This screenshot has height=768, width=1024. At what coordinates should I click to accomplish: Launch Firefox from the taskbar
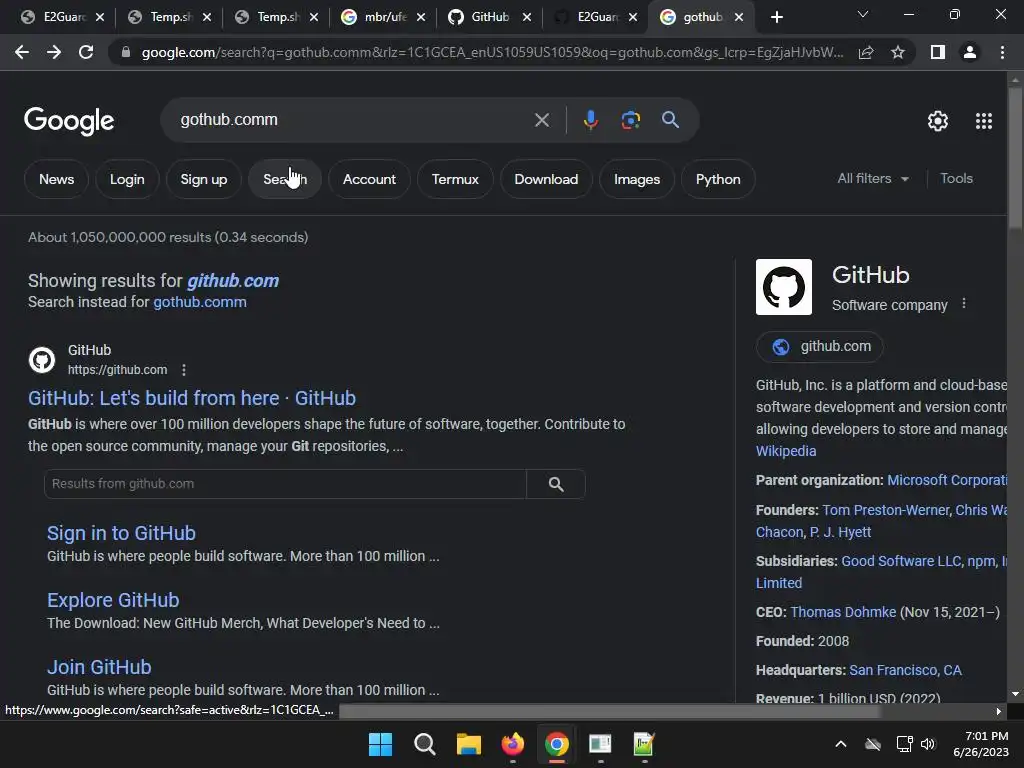pyautogui.click(x=513, y=744)
